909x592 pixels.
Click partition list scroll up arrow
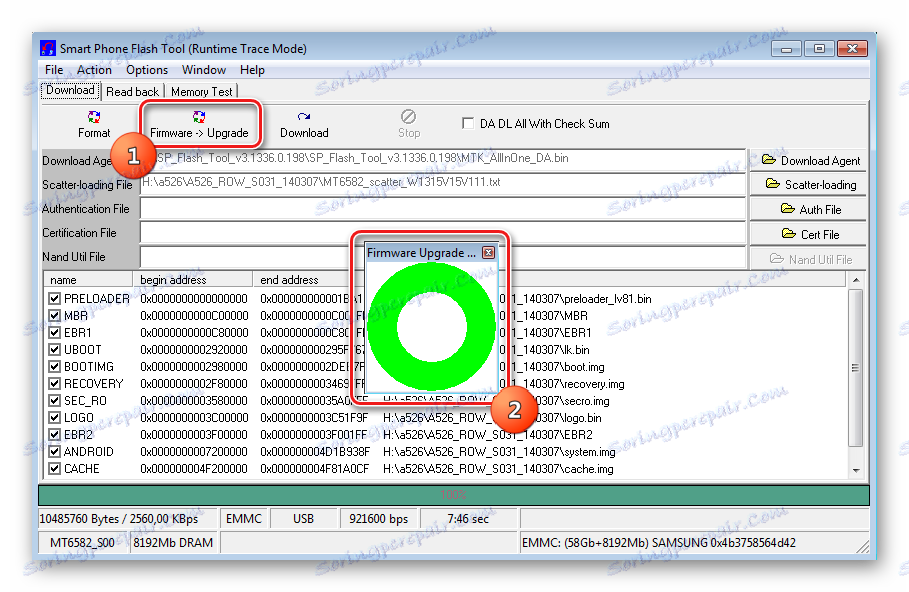(856, 280)
